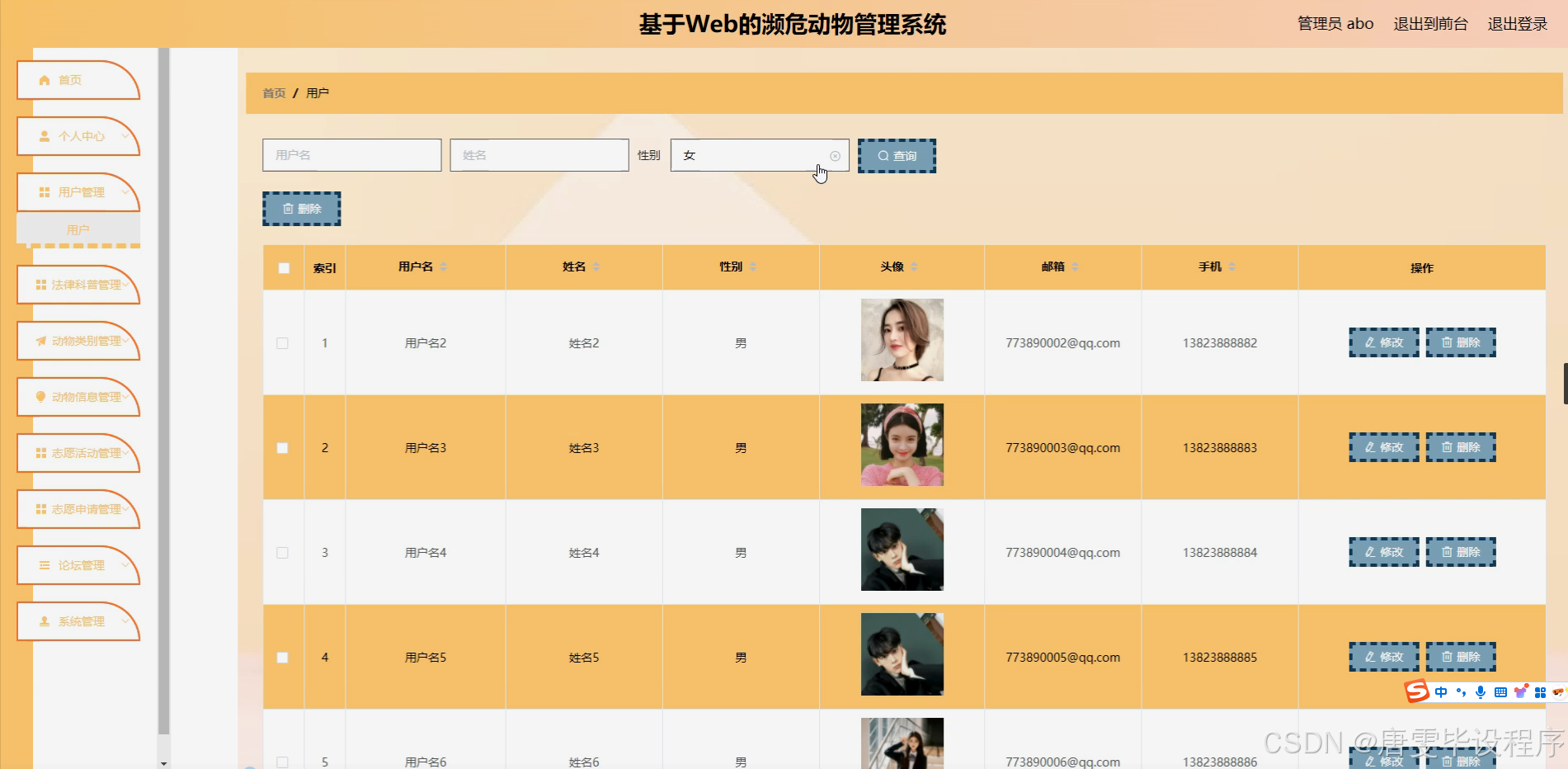Click the grid icon beside 志愿活动管理
The height and width of the screenshot is (769, 1568).
click(40, 453)
